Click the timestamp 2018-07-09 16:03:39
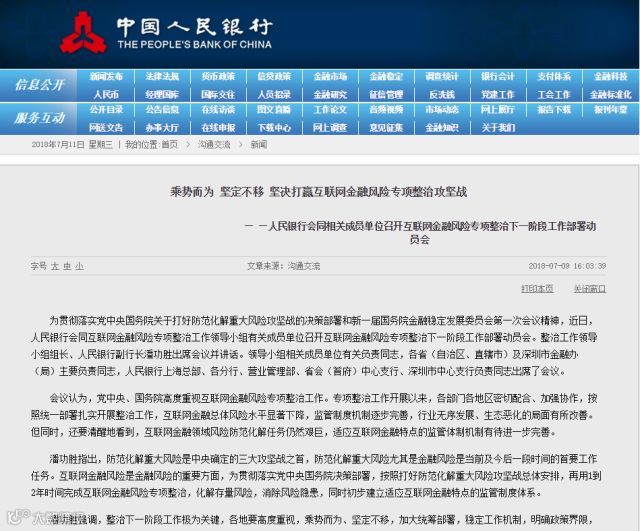 [567, 266]
